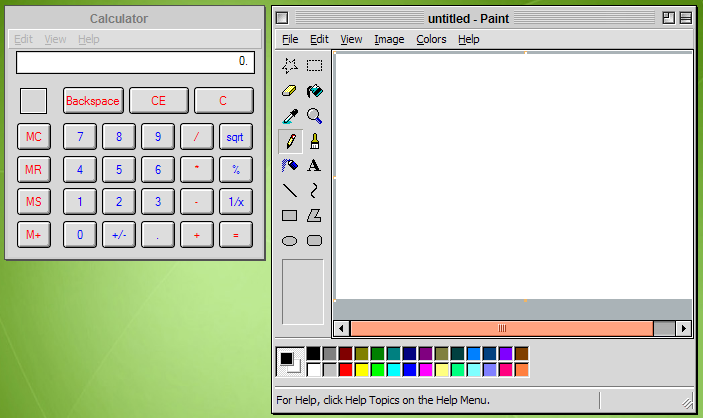Click digit 7 on Calculator
703x418 pixels.
tap(80, 137)
